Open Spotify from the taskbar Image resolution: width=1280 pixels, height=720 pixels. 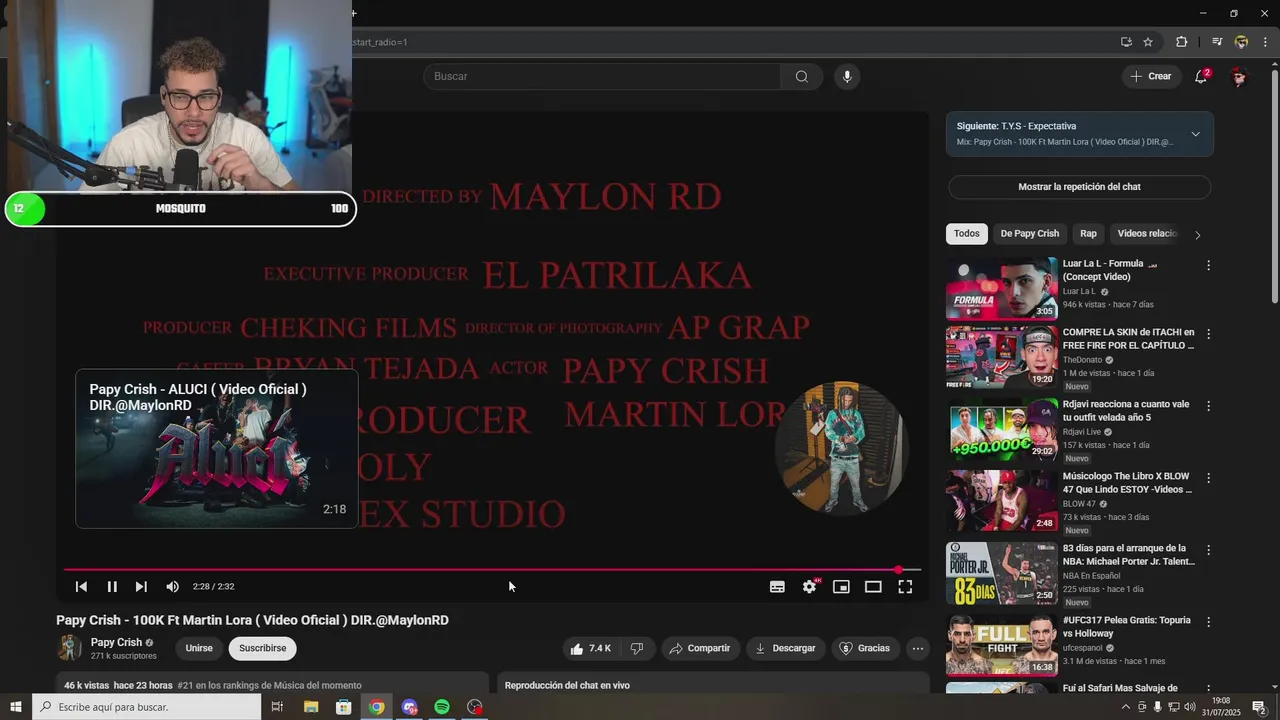coord(442,707)
